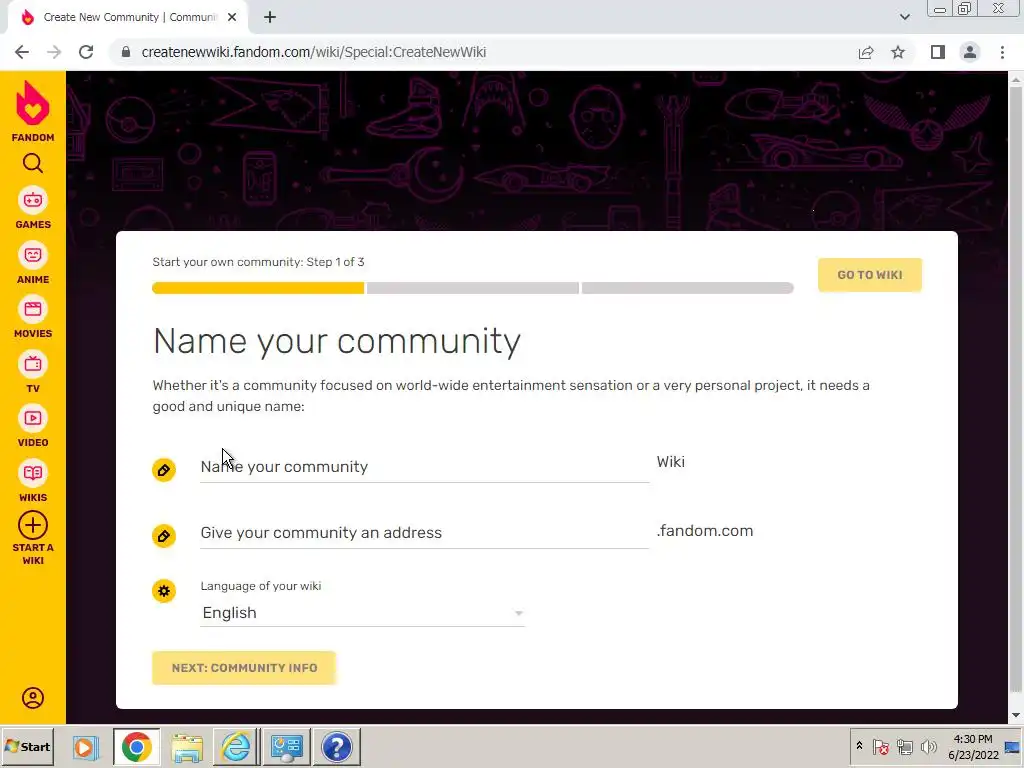
Task: Click the network tray icon
Action: pos(904,746)
